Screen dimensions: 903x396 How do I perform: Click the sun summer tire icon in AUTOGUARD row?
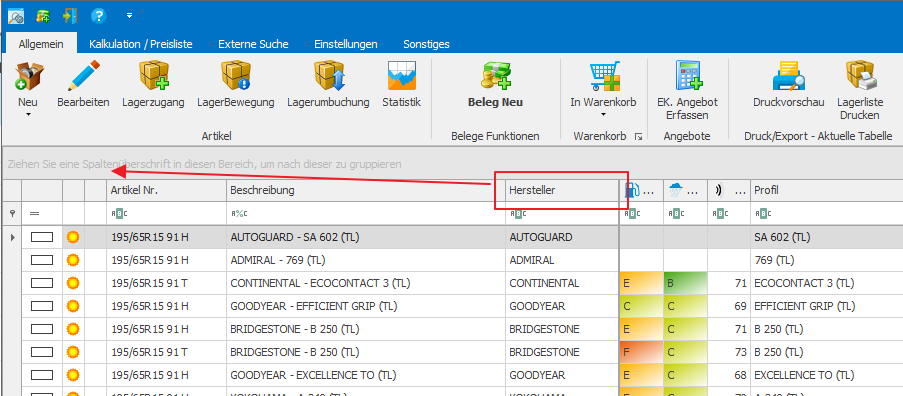coord(73,237)
